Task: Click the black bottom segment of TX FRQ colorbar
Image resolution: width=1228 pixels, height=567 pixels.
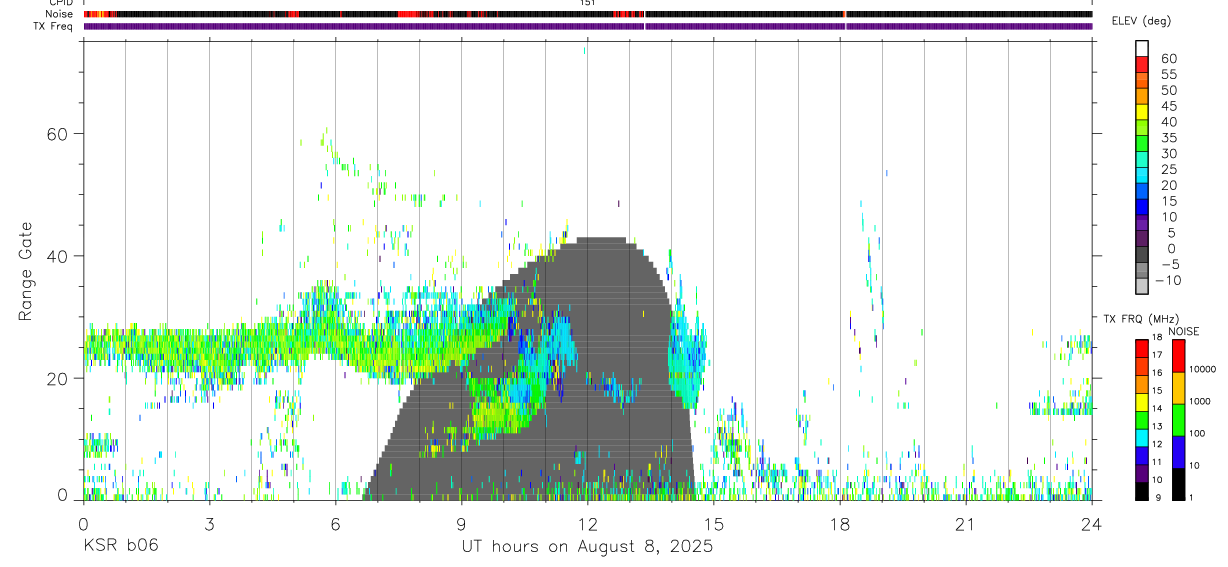Action: pyautogui.click(x=1142, y=491)
